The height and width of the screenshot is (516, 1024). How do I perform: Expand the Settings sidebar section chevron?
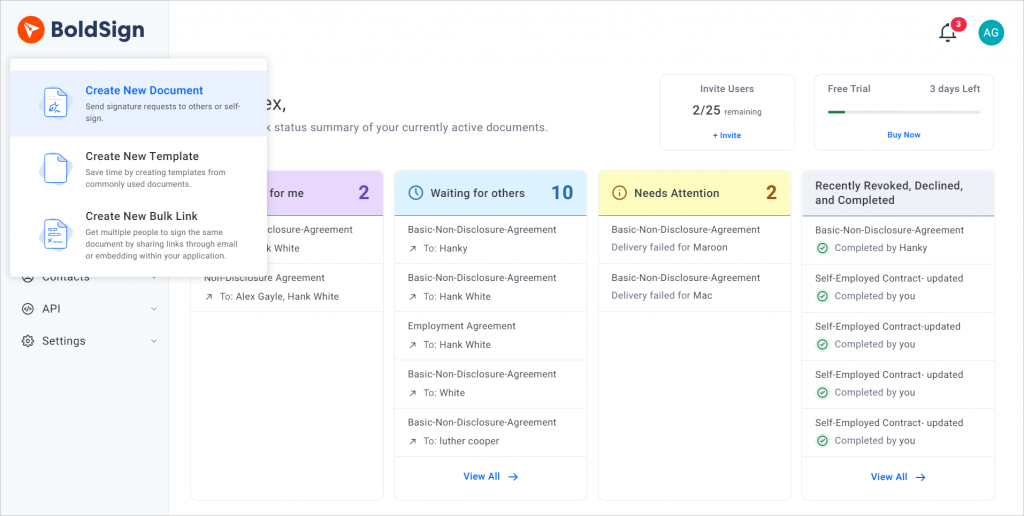click(154, 341)
